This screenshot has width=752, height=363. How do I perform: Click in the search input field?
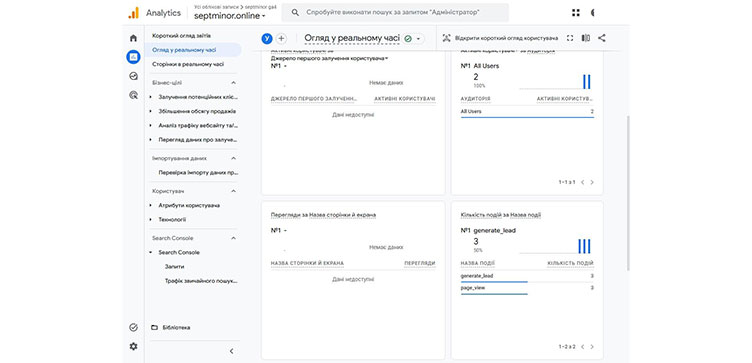click(x=395, y=13)
